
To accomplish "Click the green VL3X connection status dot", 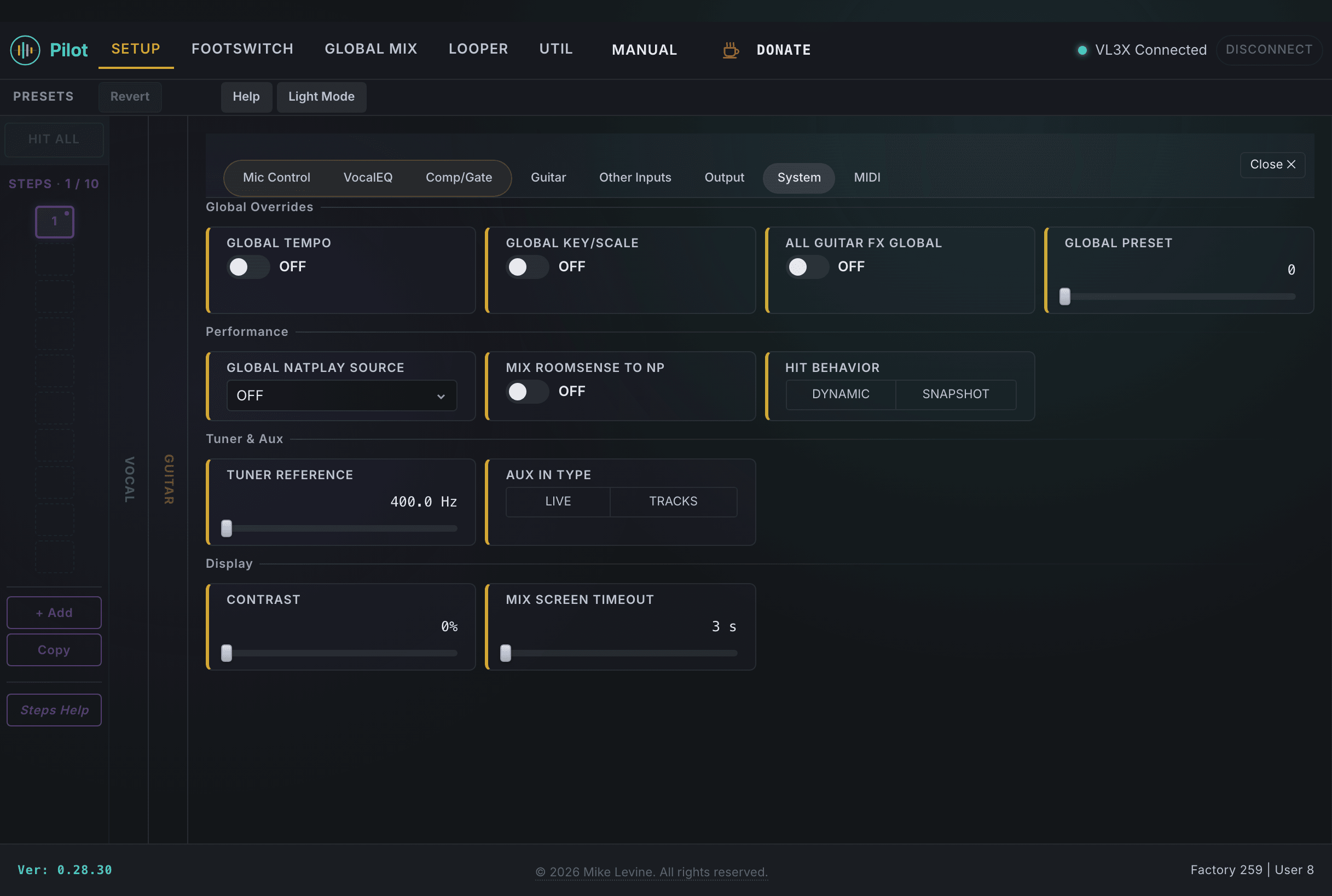I will pos(1081,50).
